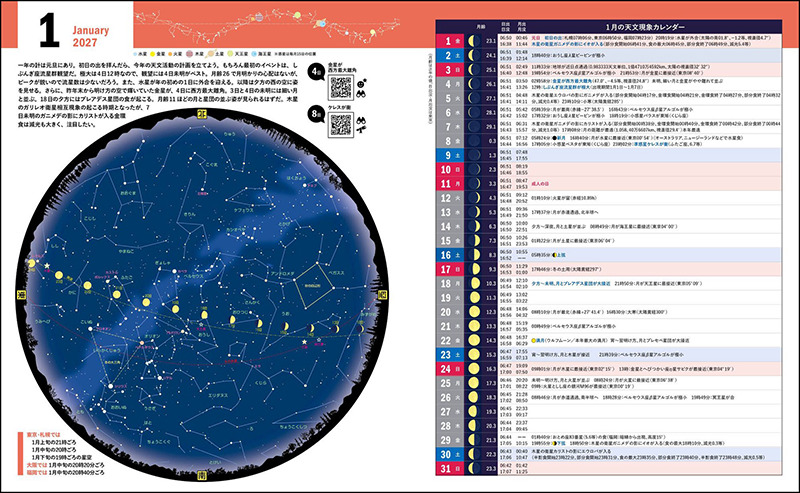
Task: Click the moon age value 0.3 in row 8
Action: [x=492, y=141]
